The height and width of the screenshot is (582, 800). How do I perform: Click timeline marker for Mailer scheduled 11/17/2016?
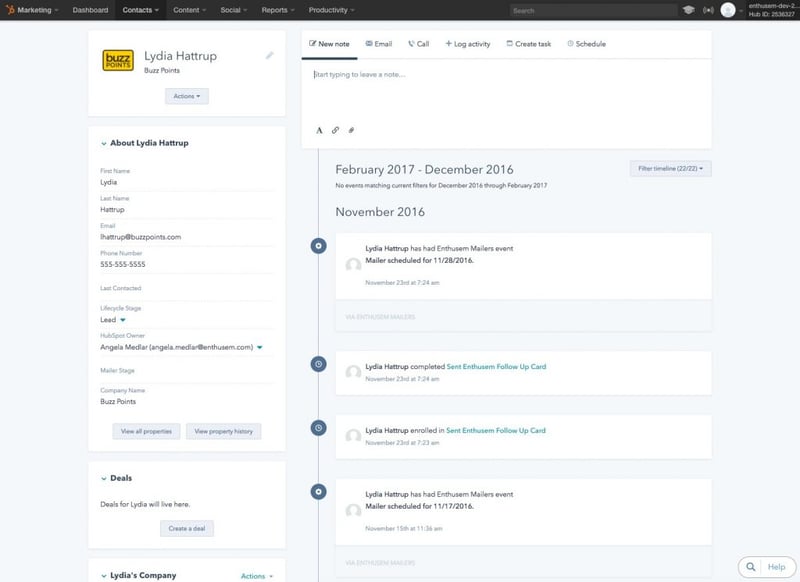[318, 492]
